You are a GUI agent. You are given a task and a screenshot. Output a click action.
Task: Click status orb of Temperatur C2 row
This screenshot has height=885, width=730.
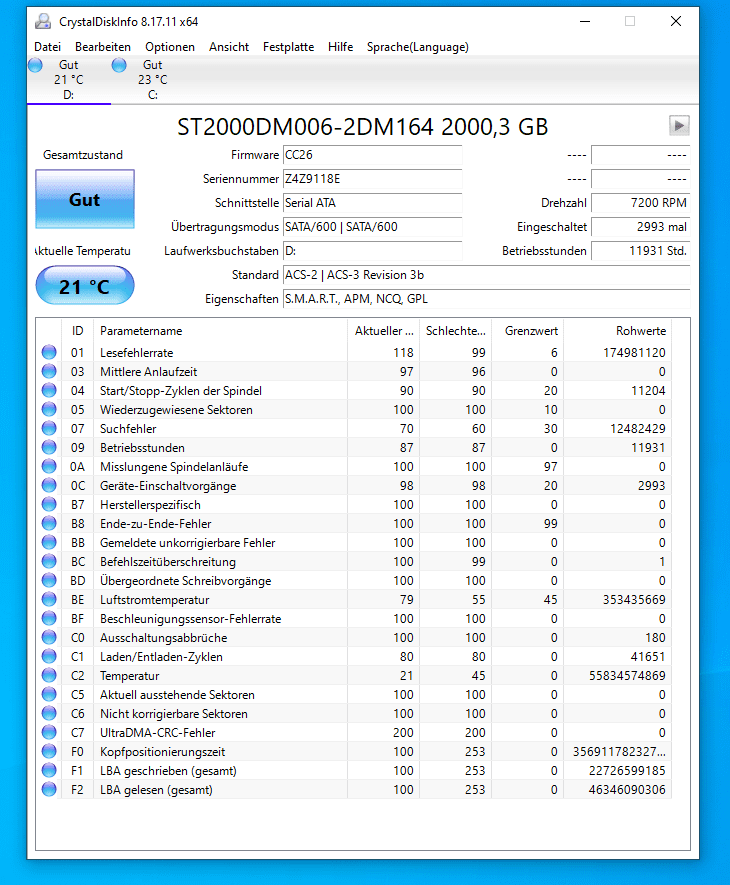49,676
